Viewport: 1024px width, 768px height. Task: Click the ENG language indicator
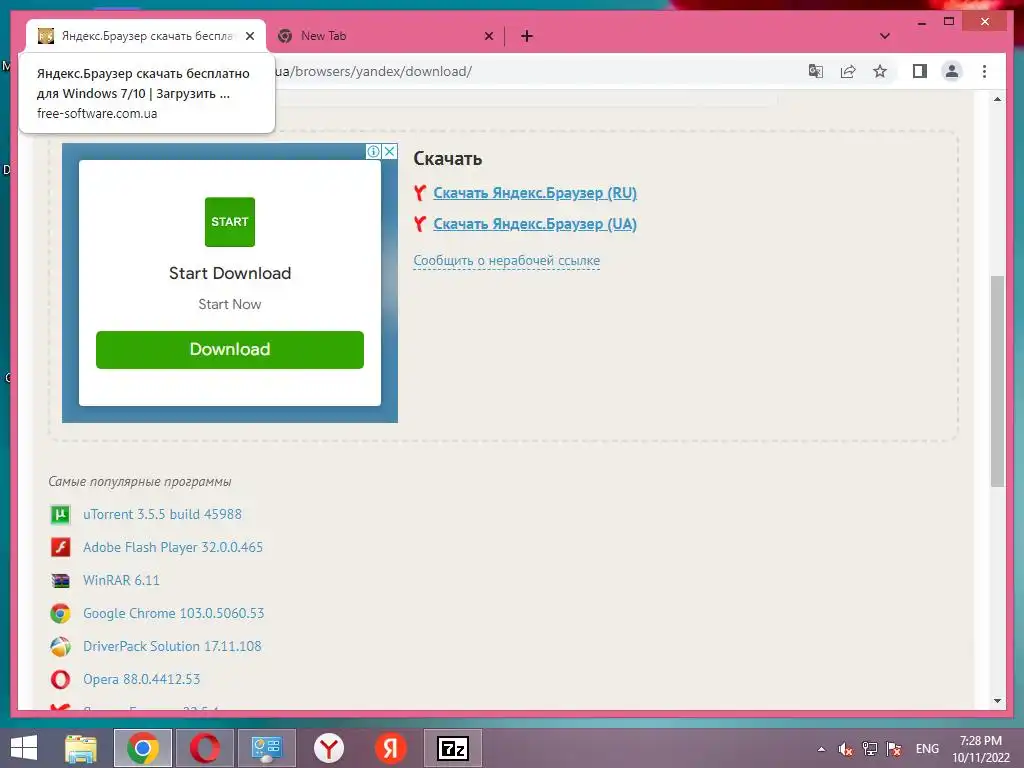click(927, 749)
